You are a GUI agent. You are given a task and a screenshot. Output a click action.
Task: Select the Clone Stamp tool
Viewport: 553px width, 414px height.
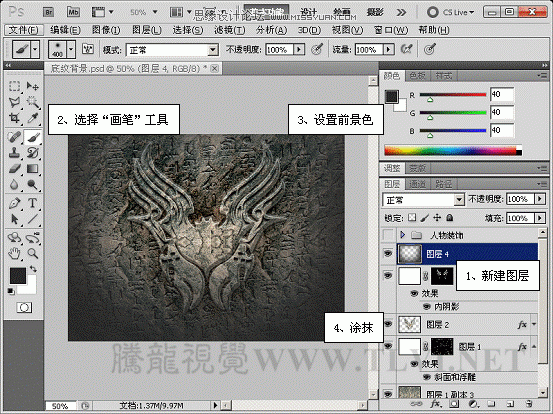(14, 153)
